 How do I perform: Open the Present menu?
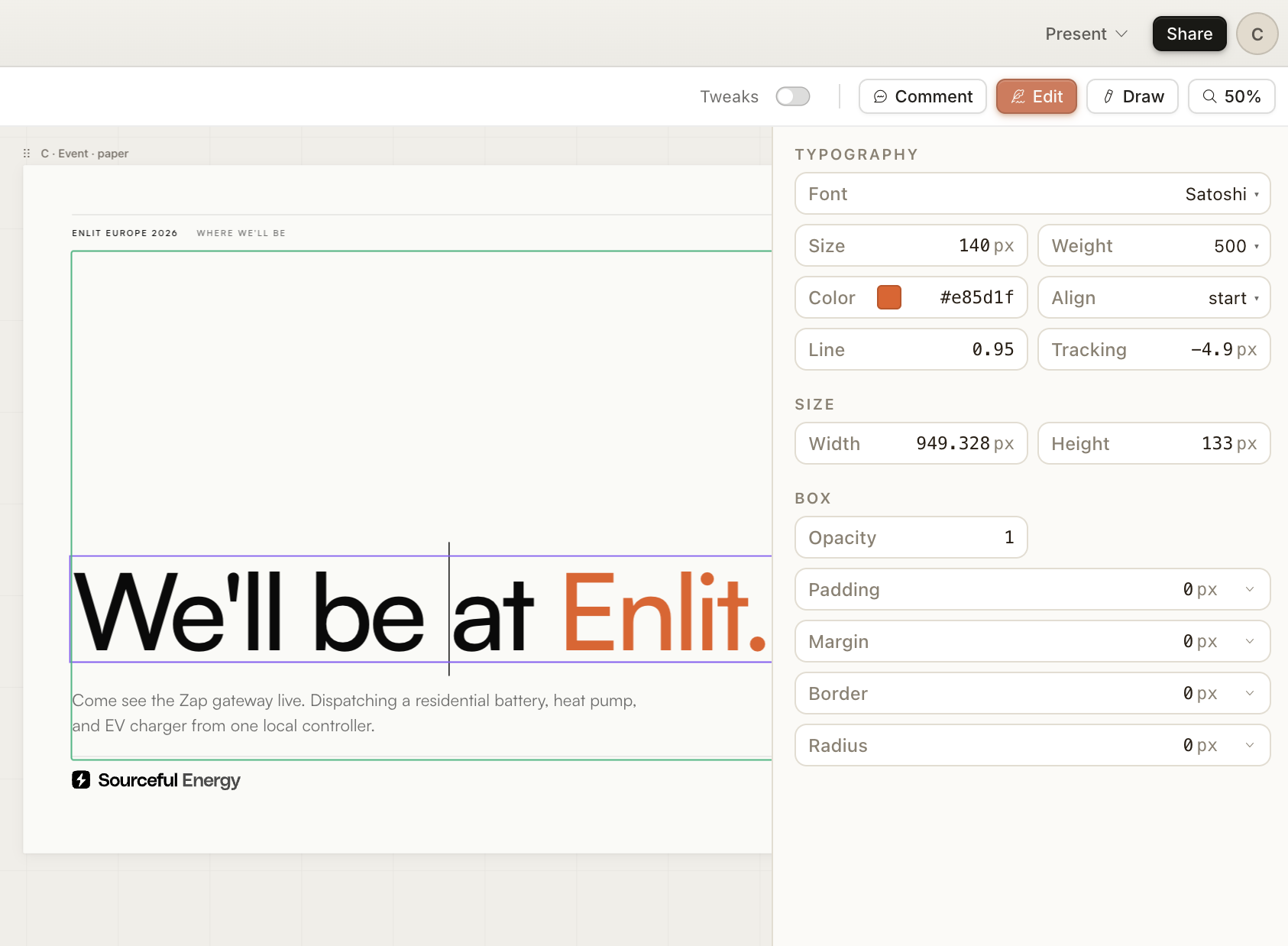(1086, 33)
